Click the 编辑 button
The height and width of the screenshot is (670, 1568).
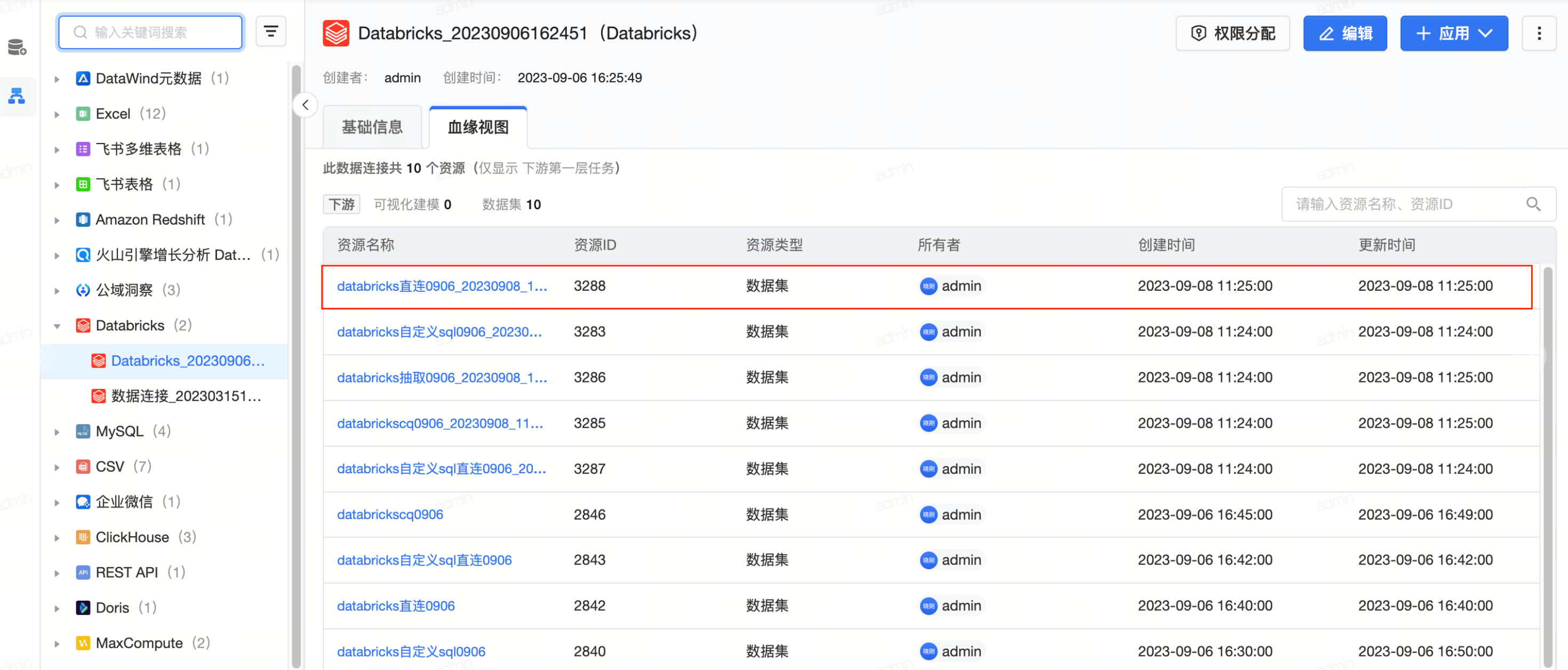pyautogui.click(x=1345, y=34)
